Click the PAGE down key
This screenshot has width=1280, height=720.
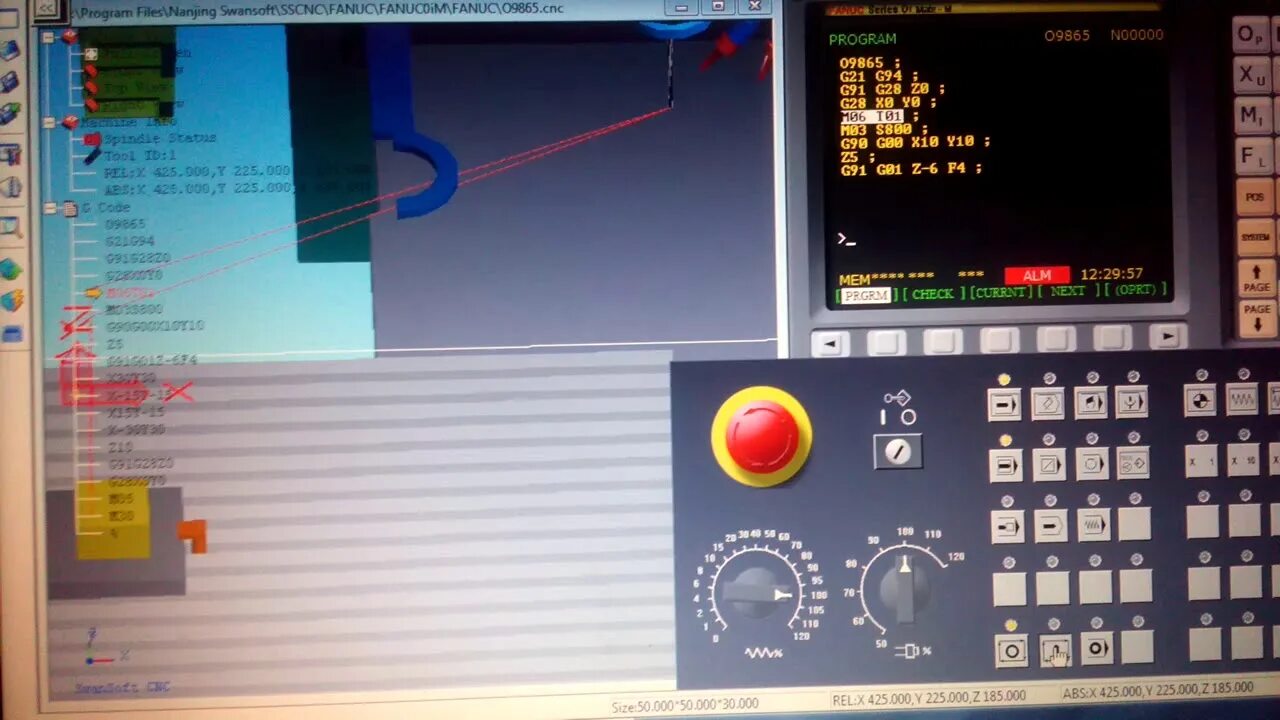click(x=1258, y=317)
